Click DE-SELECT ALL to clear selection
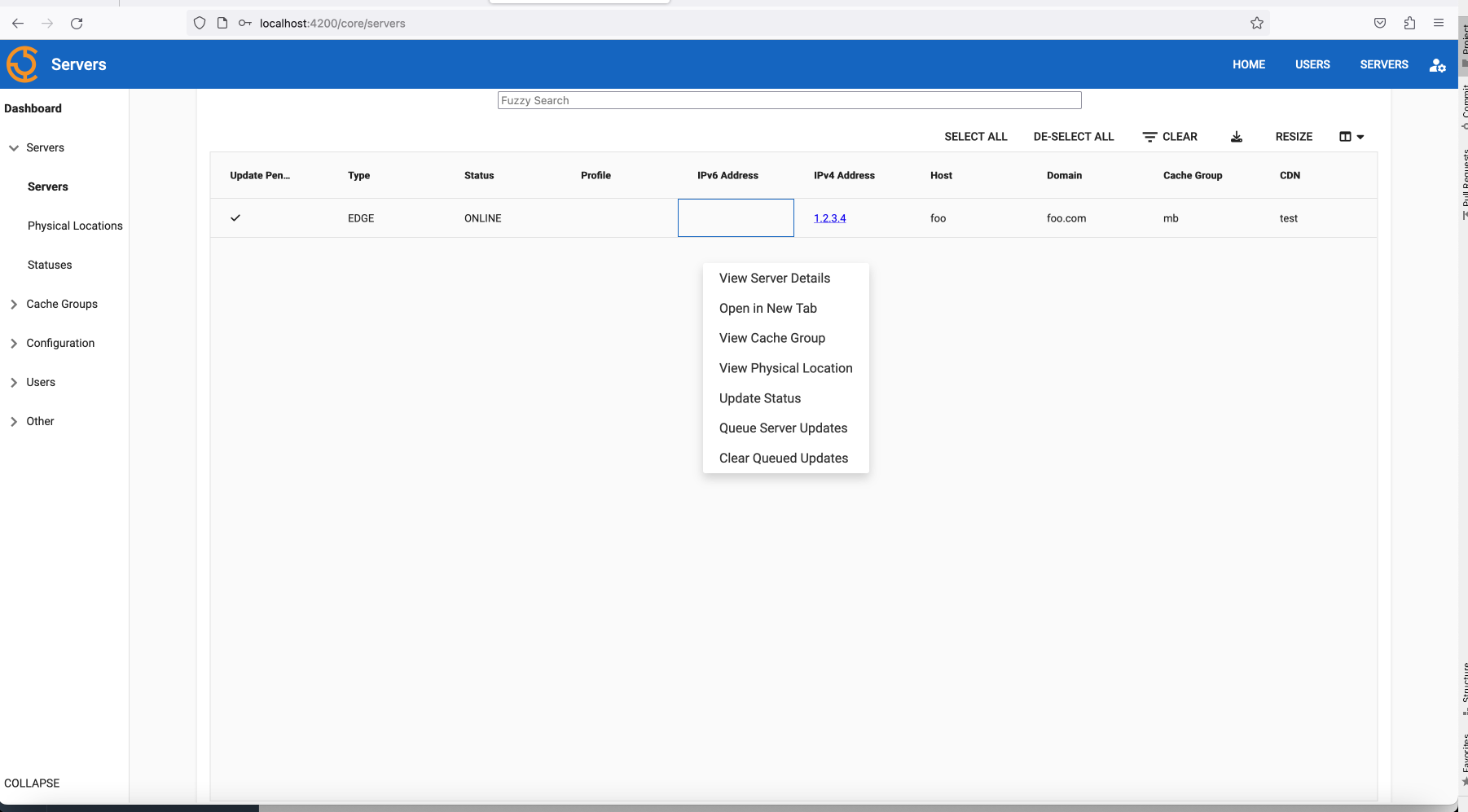The height and width of the screenshot is (812, 1468). [1073, 136]
